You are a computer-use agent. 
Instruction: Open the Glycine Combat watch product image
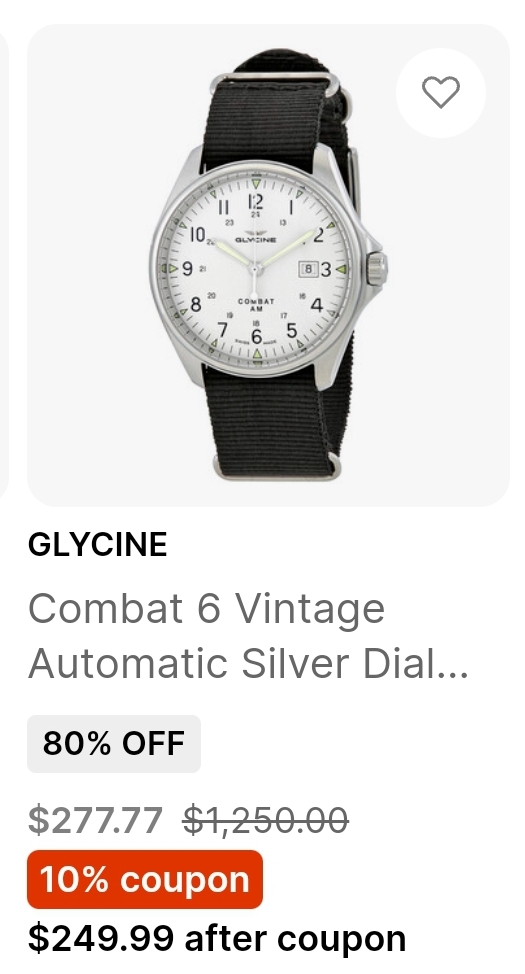click(268, 265)
